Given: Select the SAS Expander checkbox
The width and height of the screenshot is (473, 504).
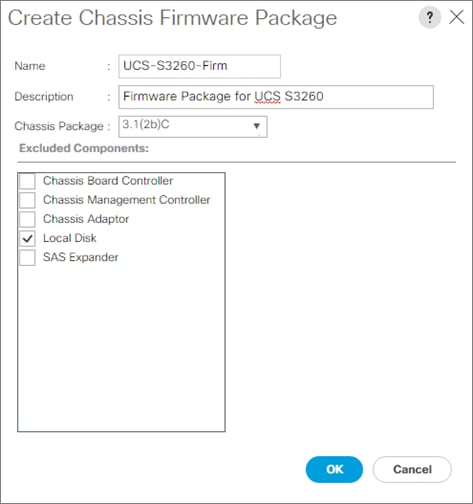Looking at the screenshot, I should [x=27, y=258].
